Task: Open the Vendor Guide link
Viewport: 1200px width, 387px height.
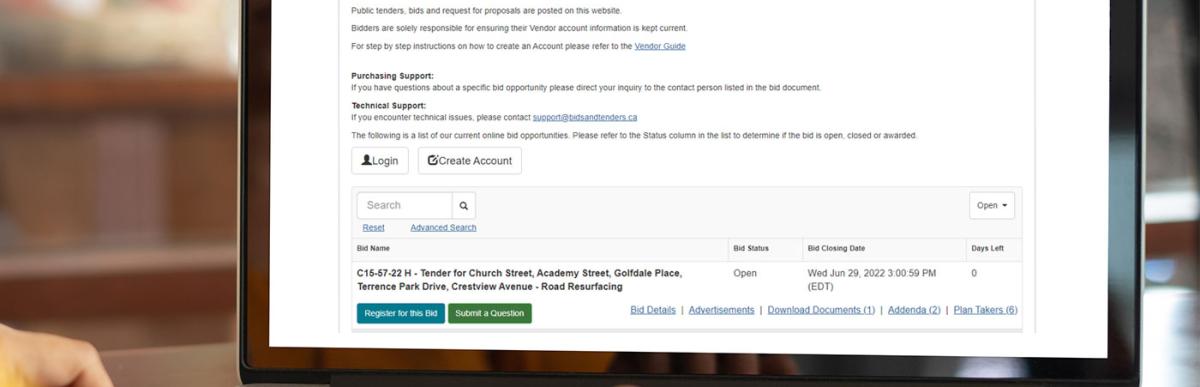Action: pyautogui.click(x=660, y=46)
